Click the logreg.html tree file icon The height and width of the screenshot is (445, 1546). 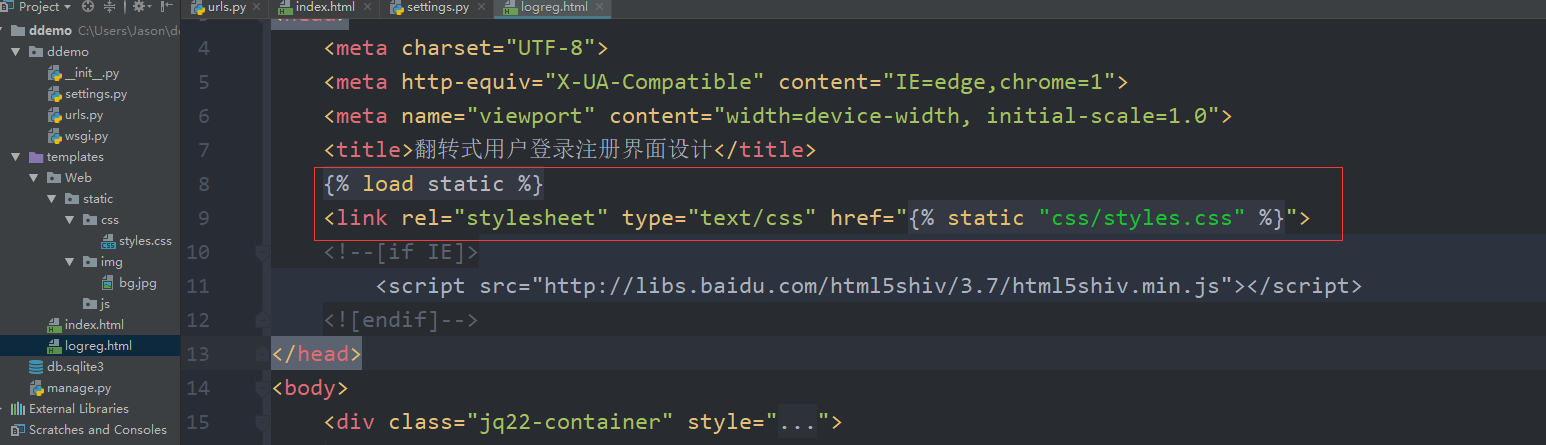pos(54,346)
